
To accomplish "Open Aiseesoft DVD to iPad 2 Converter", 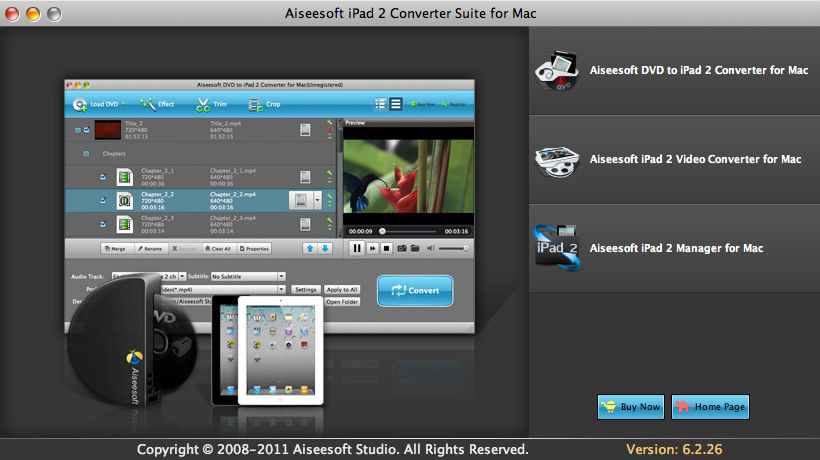I will tap(698, 70).
